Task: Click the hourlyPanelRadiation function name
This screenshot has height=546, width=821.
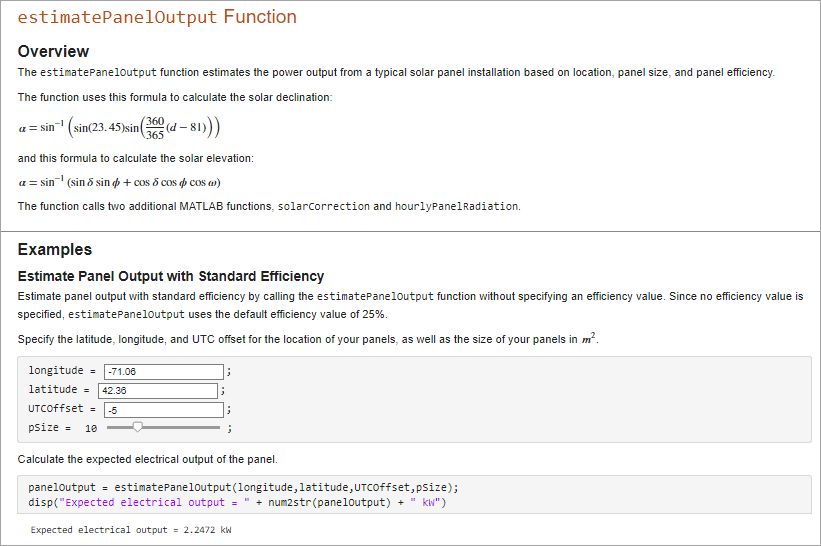Action: click(457, 206)
